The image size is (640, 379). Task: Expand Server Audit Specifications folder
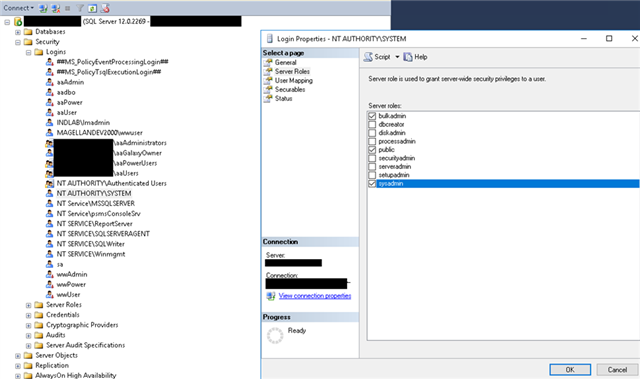(28, 346)
